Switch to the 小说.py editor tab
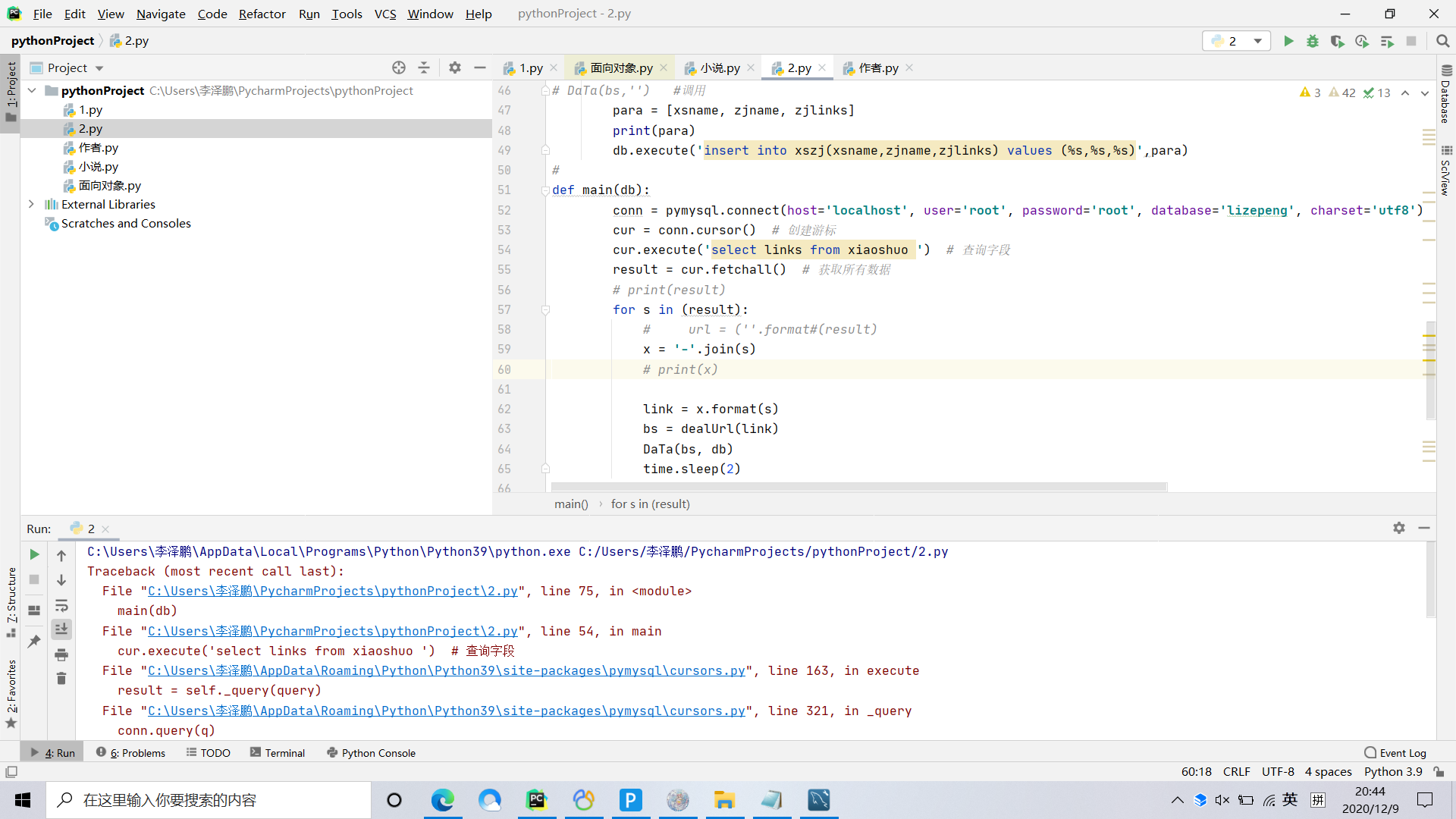 click(719, 68)
